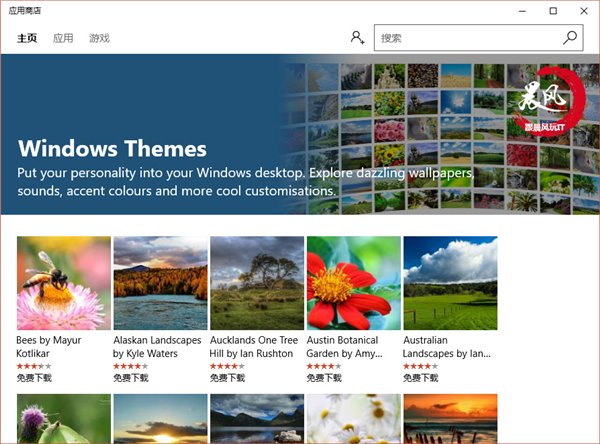Click the star rating of Australian Landscapes
Image resolution: width=600 pixels, height=444 pixels.
click(x=420, y=366)
